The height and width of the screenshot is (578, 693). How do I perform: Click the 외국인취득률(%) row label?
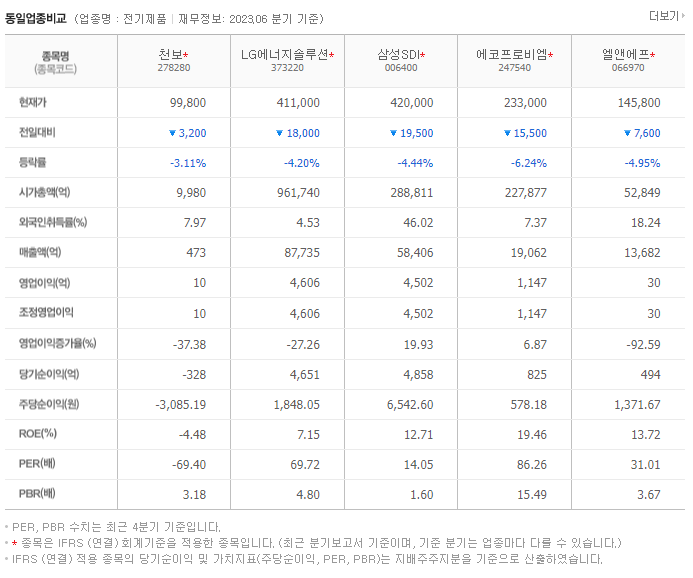(x=53, y=222)
